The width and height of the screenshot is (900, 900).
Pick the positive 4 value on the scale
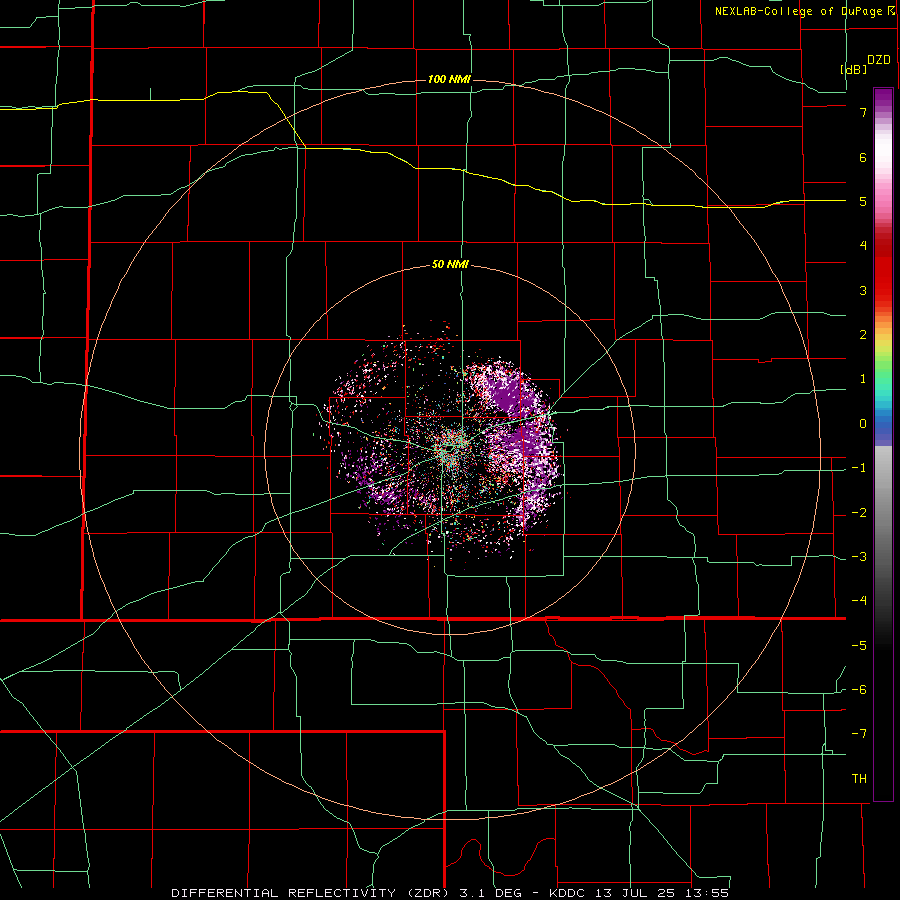(x=863, y=246)
